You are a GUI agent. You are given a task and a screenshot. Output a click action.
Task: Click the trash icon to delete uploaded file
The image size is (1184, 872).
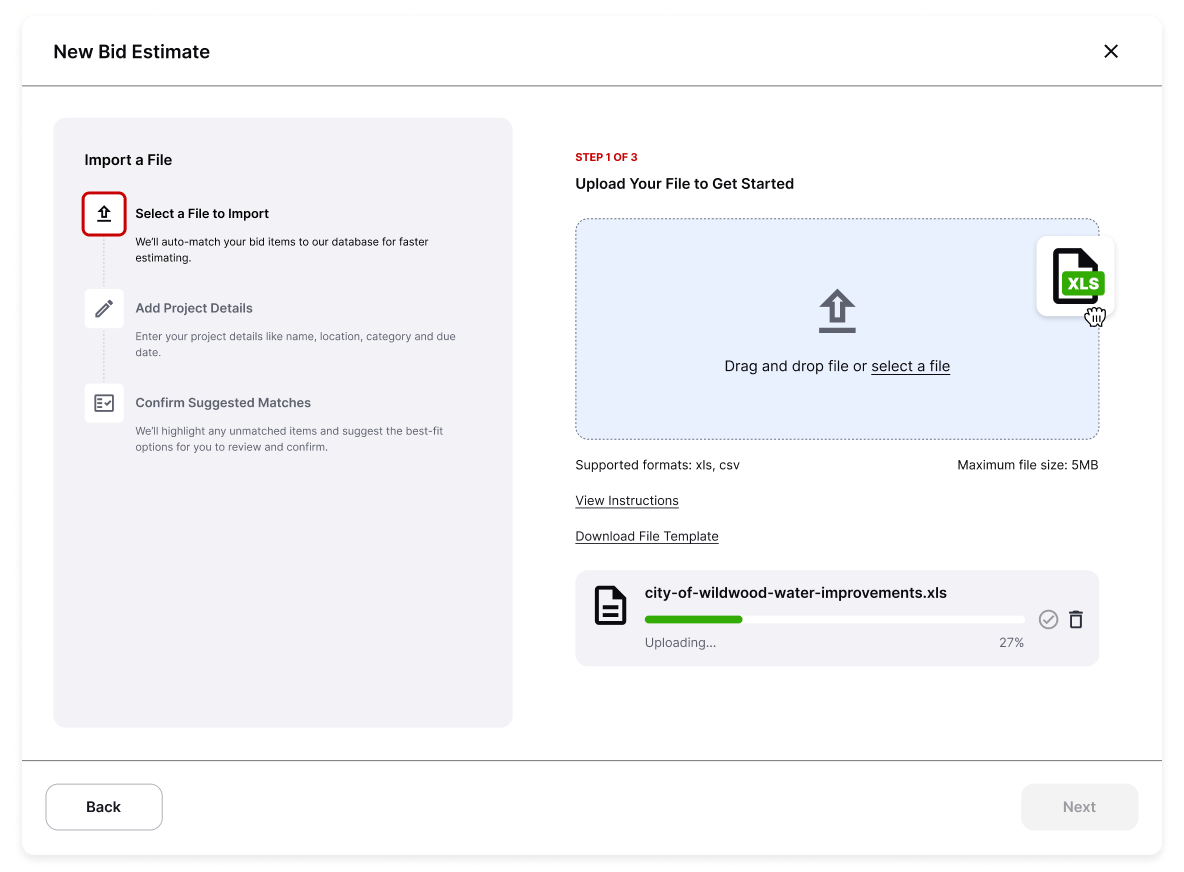1076,620
